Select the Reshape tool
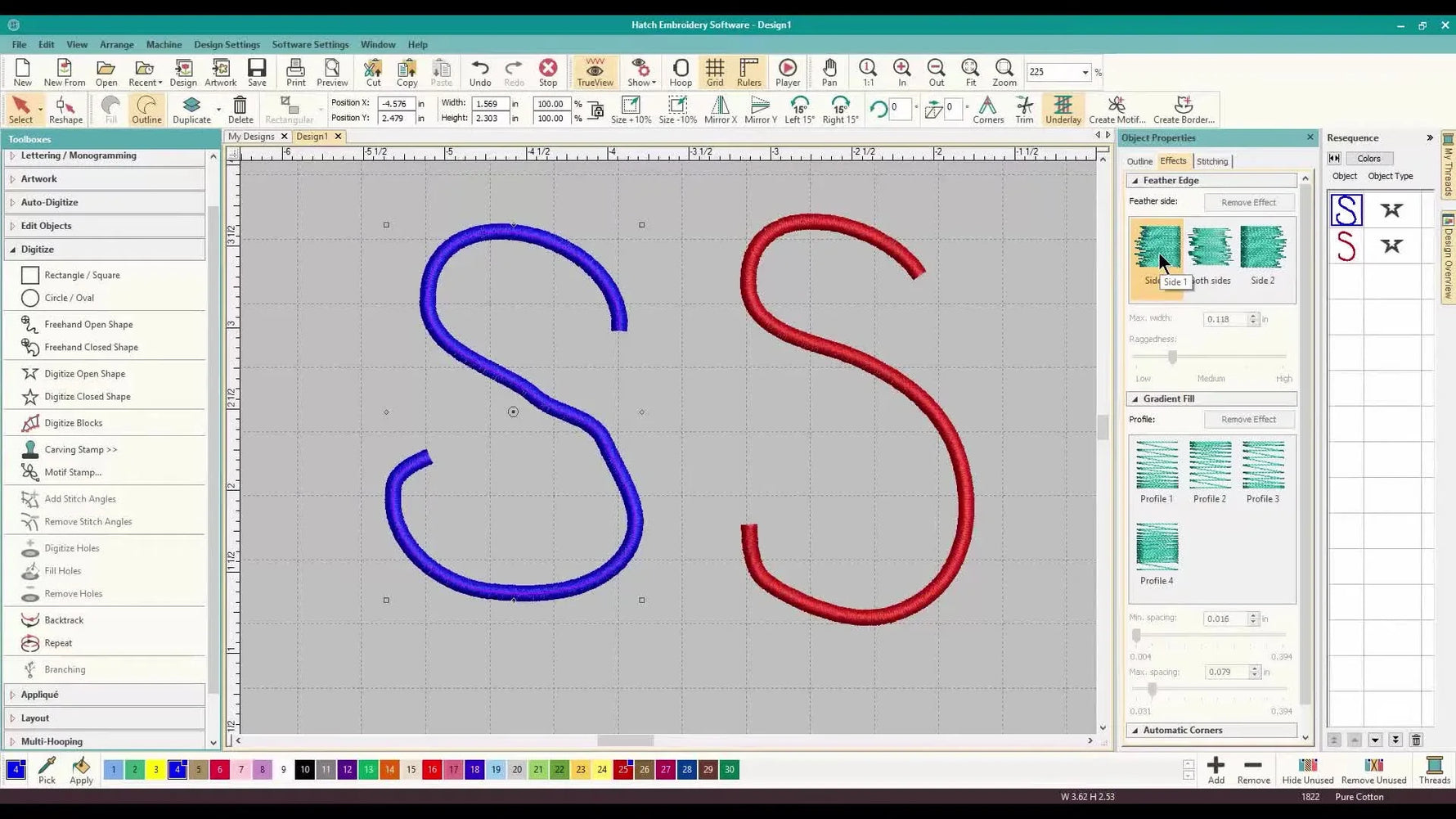 click(x=65, y=110)
